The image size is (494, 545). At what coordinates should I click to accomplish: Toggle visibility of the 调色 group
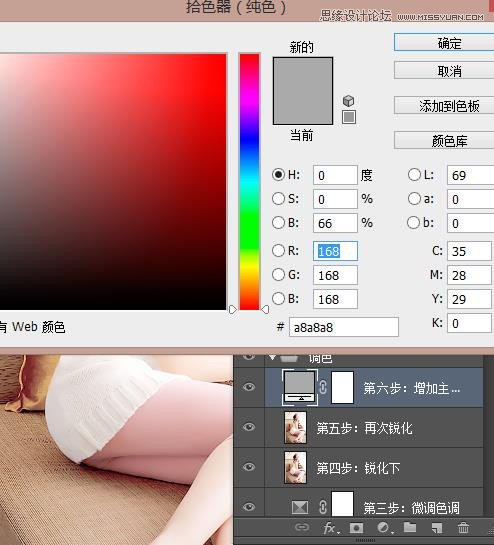click(x=249, y=357)
